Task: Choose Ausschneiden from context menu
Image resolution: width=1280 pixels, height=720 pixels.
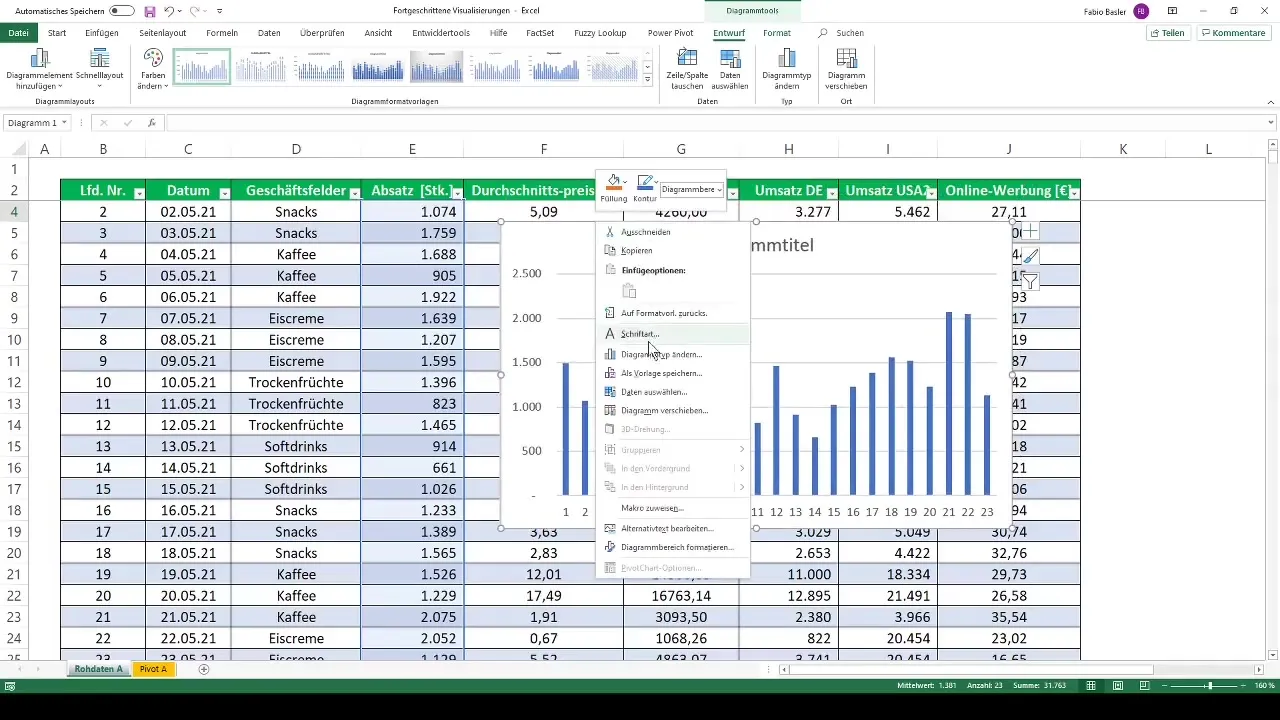Action: 672,232
